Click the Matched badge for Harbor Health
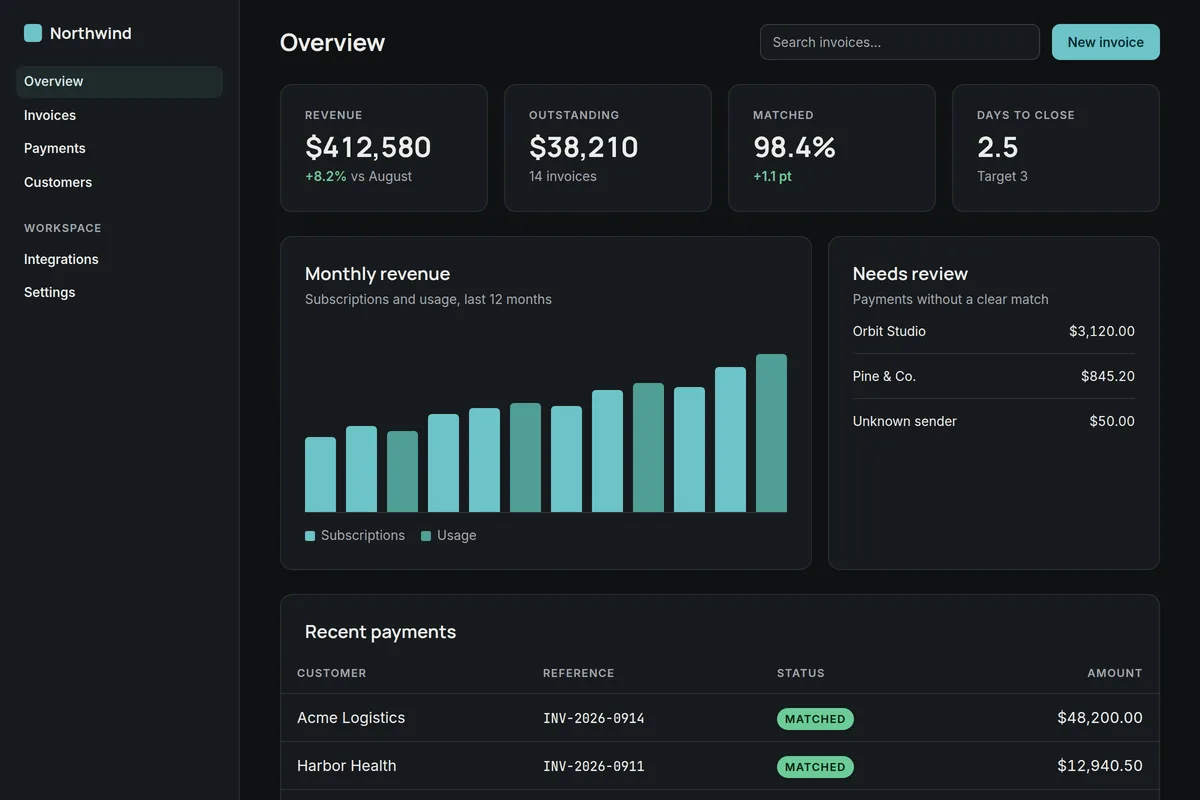The height and width of the screenshot is (800, 1200). point(815,767)
